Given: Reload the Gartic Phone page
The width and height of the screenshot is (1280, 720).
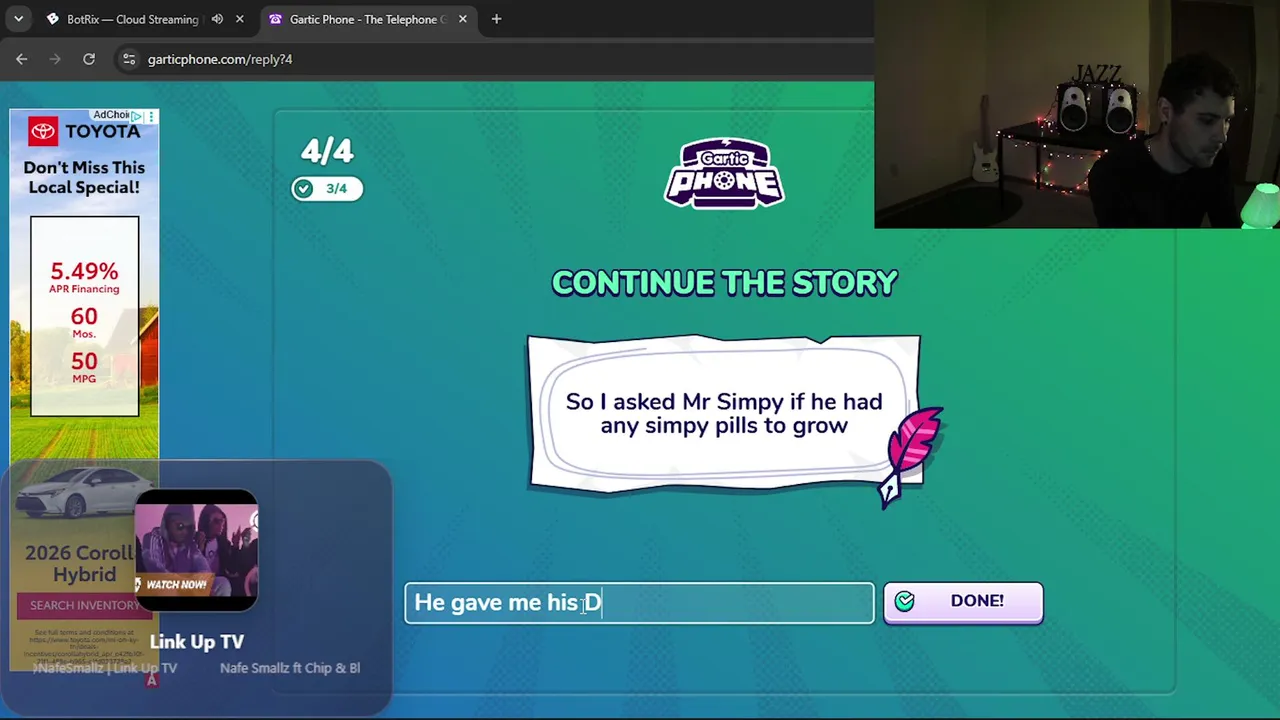Looking at the screenshot, I should 89,59.
